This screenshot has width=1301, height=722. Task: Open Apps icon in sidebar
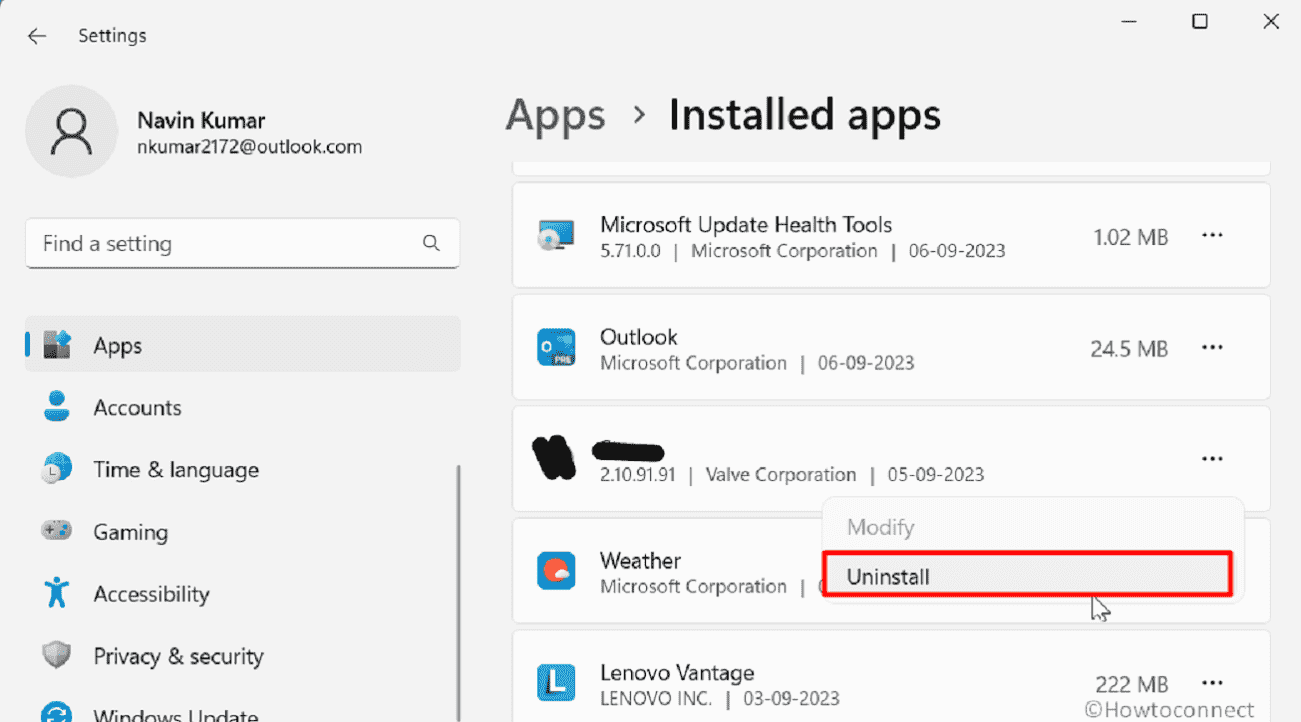click(x=57, y=345)
